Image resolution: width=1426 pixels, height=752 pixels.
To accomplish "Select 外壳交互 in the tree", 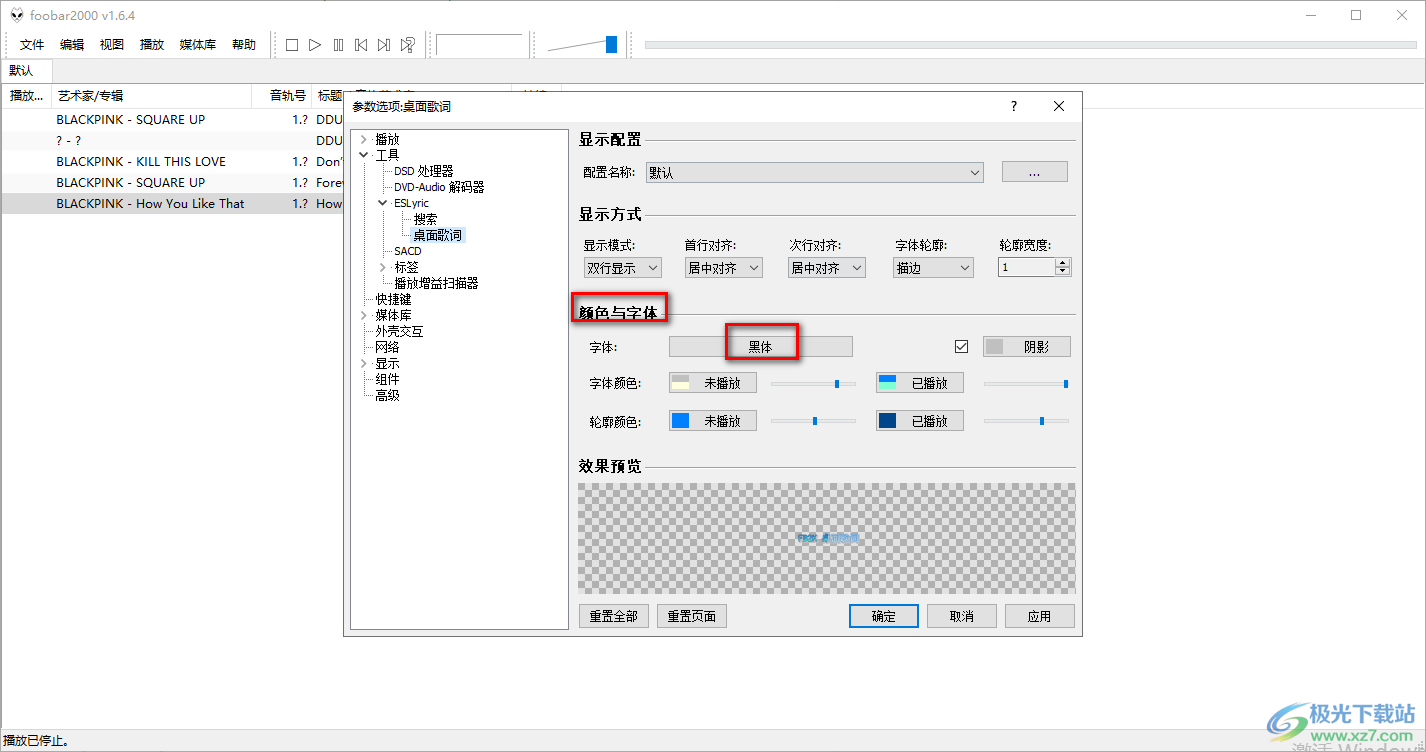I will [399, 331].
